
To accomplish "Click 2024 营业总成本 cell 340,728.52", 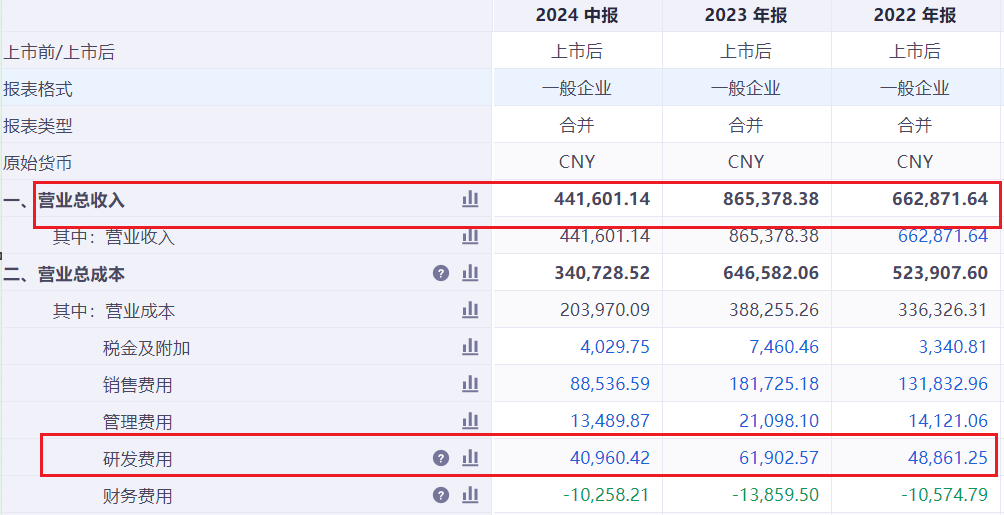I will click(602, 274).
